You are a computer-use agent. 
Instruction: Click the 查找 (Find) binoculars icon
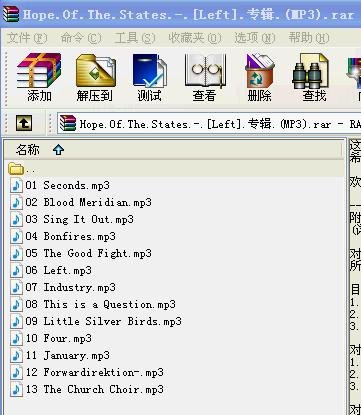[310, 71]
